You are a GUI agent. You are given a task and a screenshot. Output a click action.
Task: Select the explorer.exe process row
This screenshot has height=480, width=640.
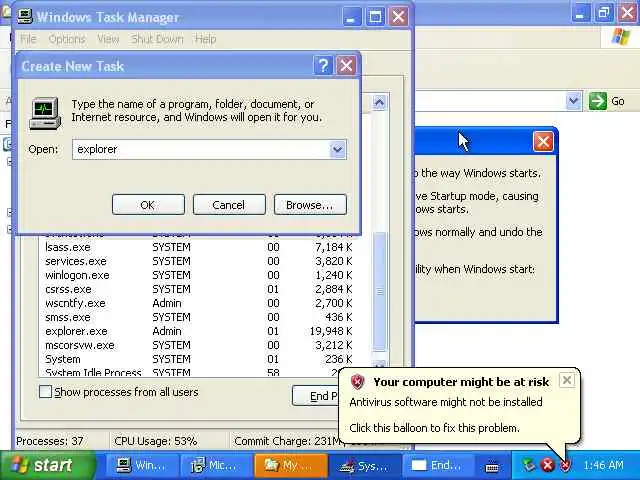[198, 331]
